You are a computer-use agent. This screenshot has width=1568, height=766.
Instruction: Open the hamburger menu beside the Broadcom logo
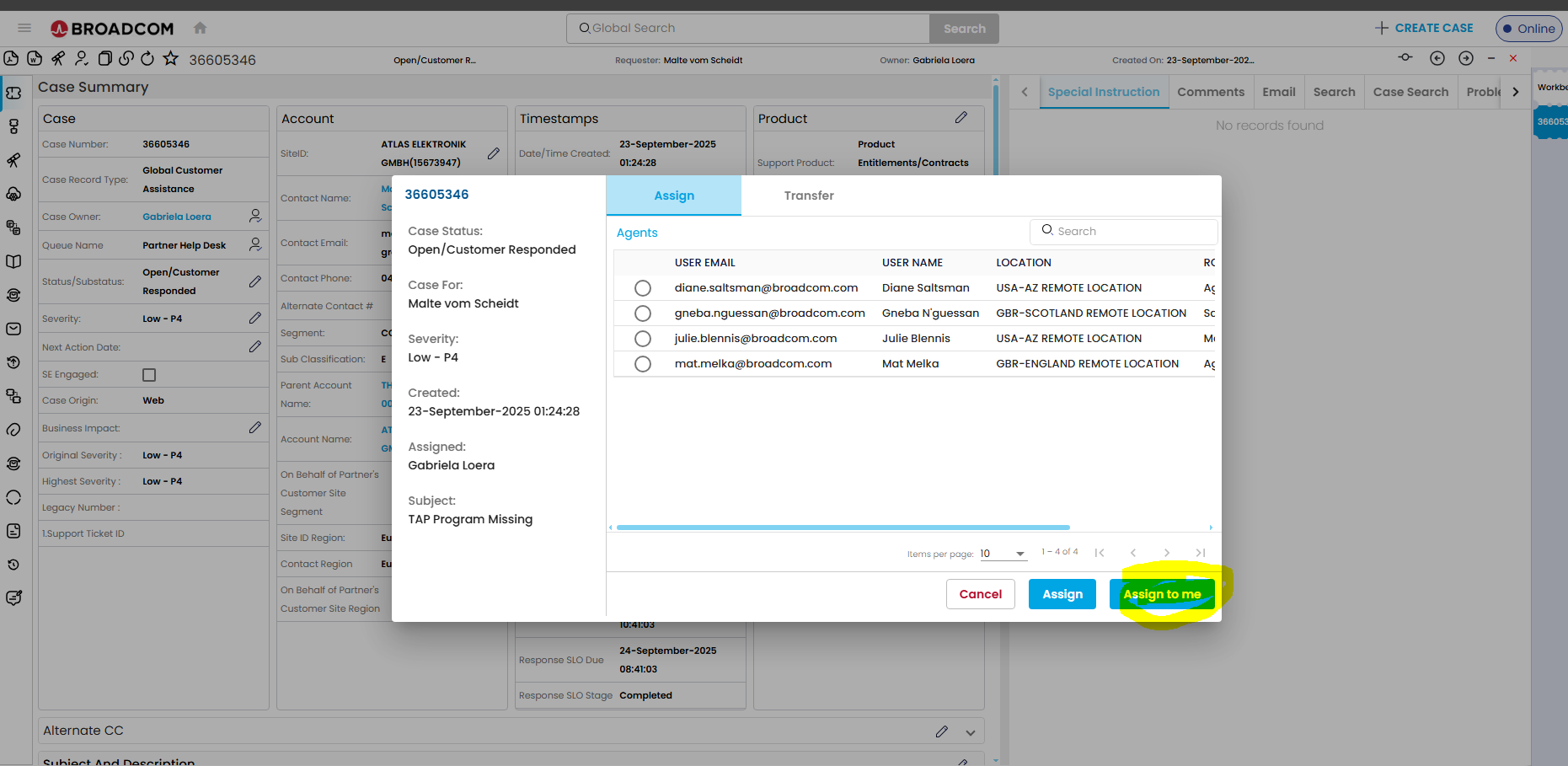click(24, 28)
